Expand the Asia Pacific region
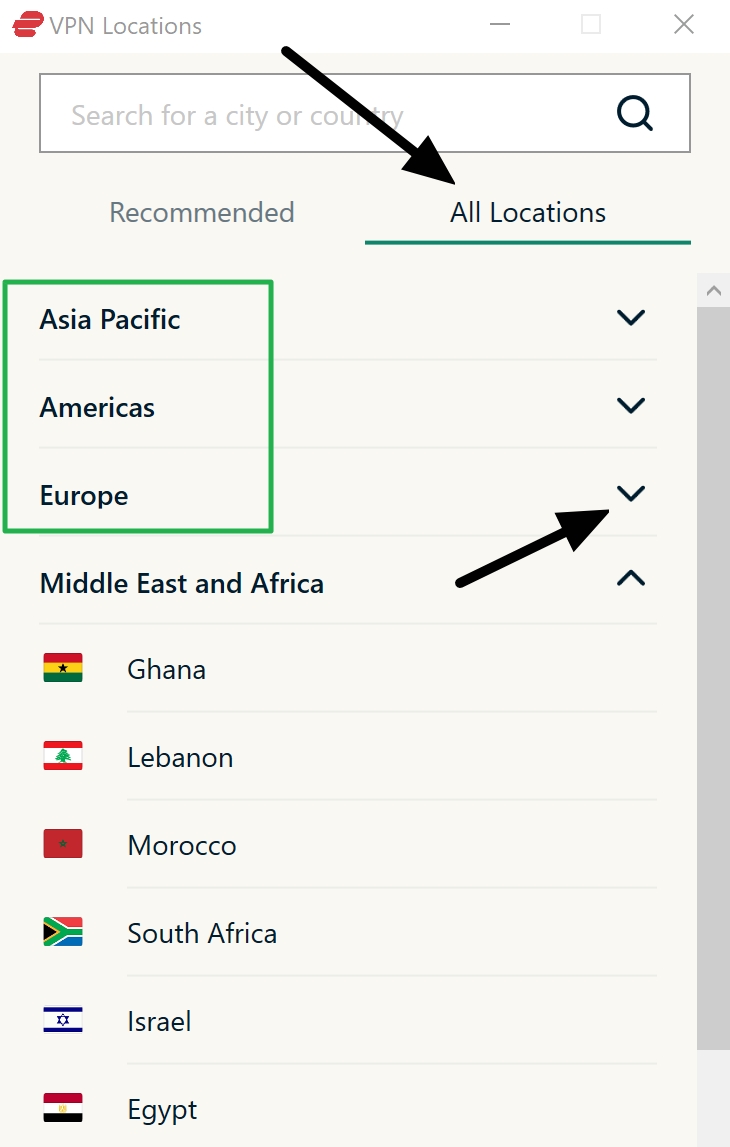 [630, 317]
